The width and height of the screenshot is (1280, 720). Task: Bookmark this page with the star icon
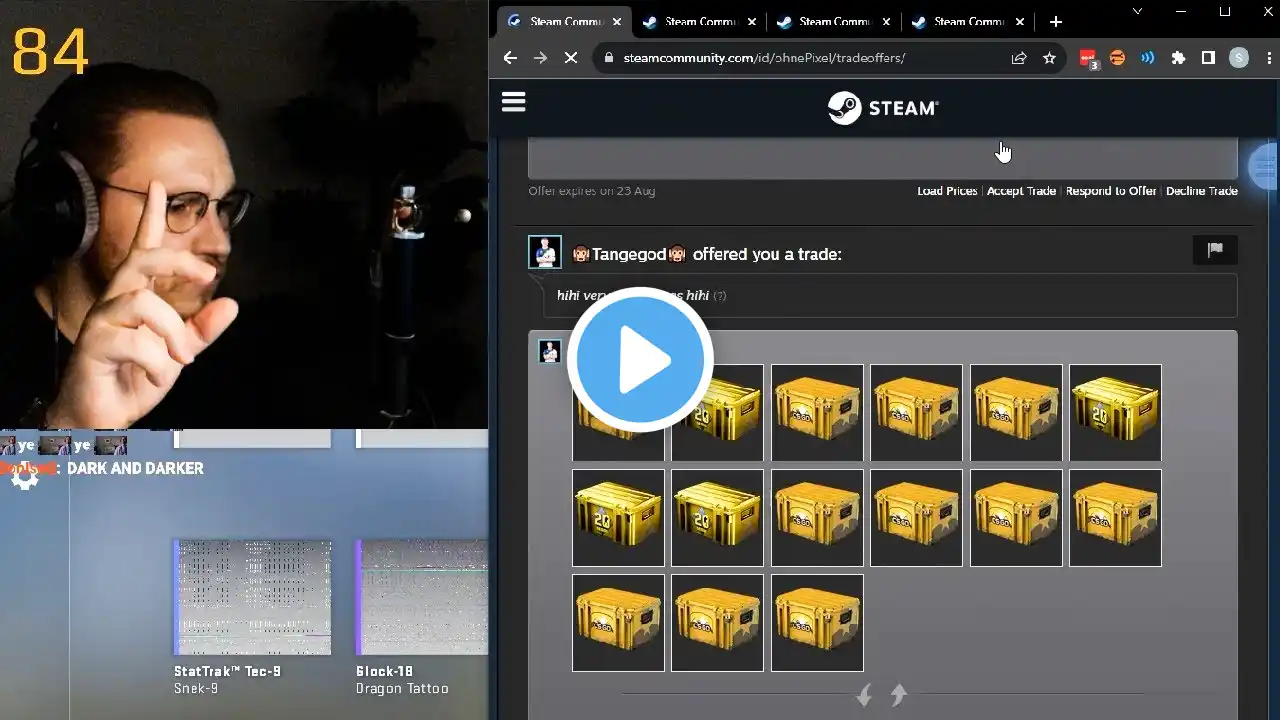1049,58
